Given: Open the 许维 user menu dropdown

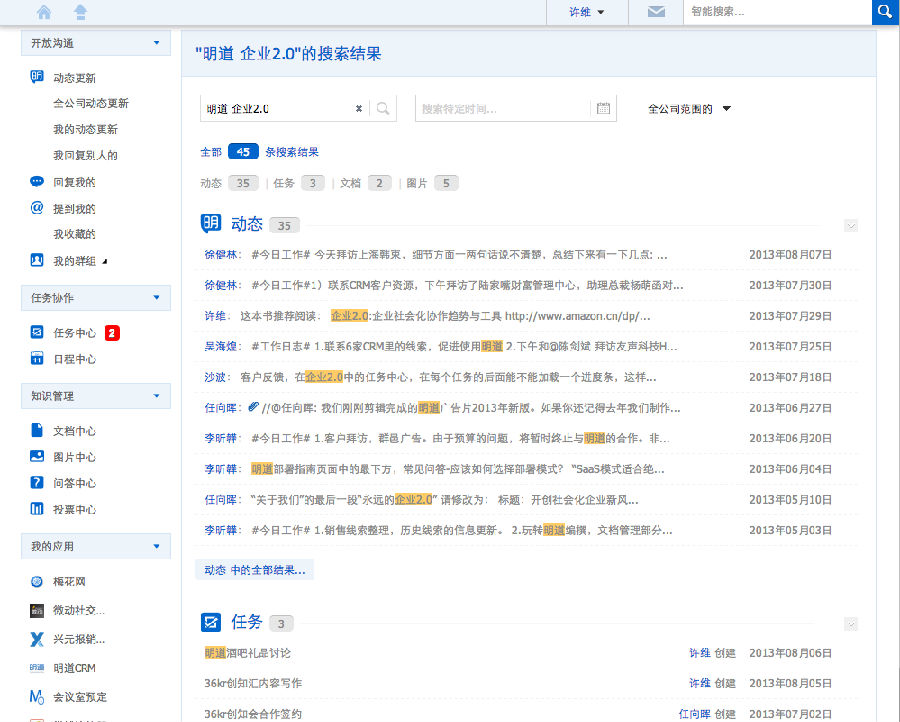Looking at the screenshot, I should (x=591, y=12).
